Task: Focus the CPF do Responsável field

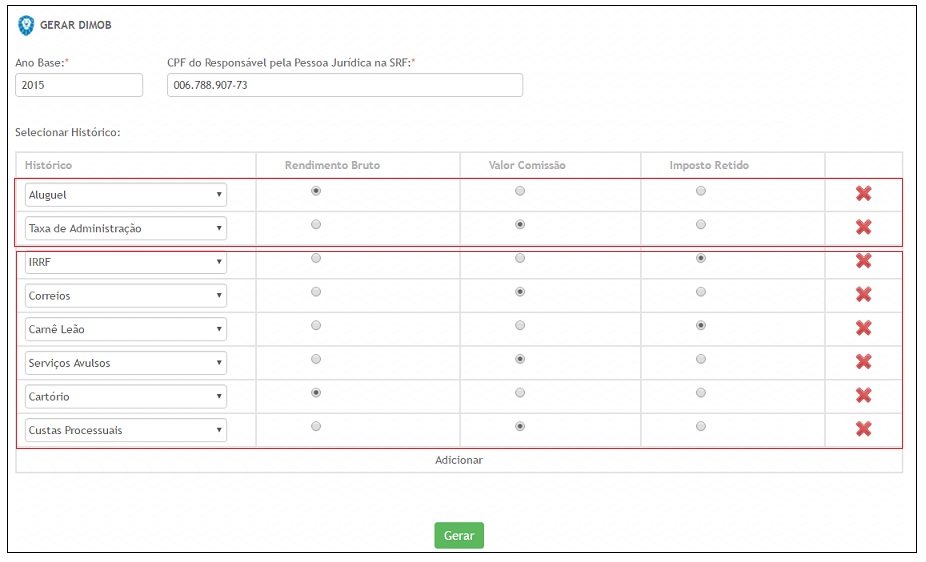Action: tap(345, 86)
